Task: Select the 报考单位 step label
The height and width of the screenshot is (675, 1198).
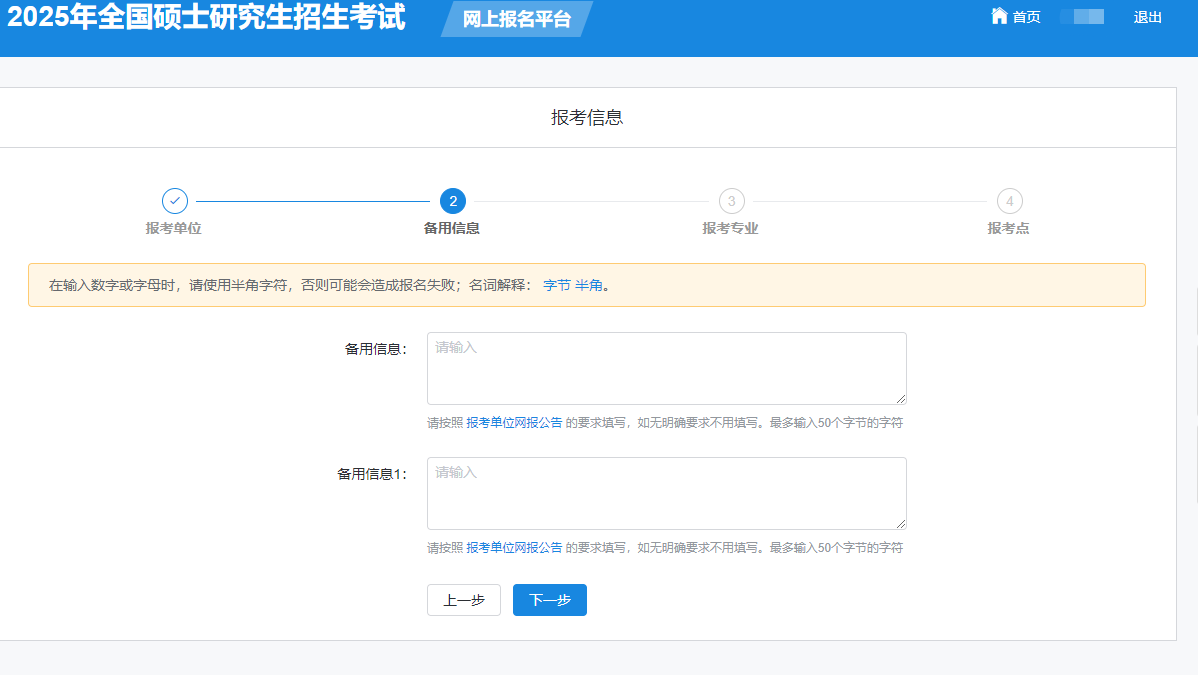Action: click(174, 228)
